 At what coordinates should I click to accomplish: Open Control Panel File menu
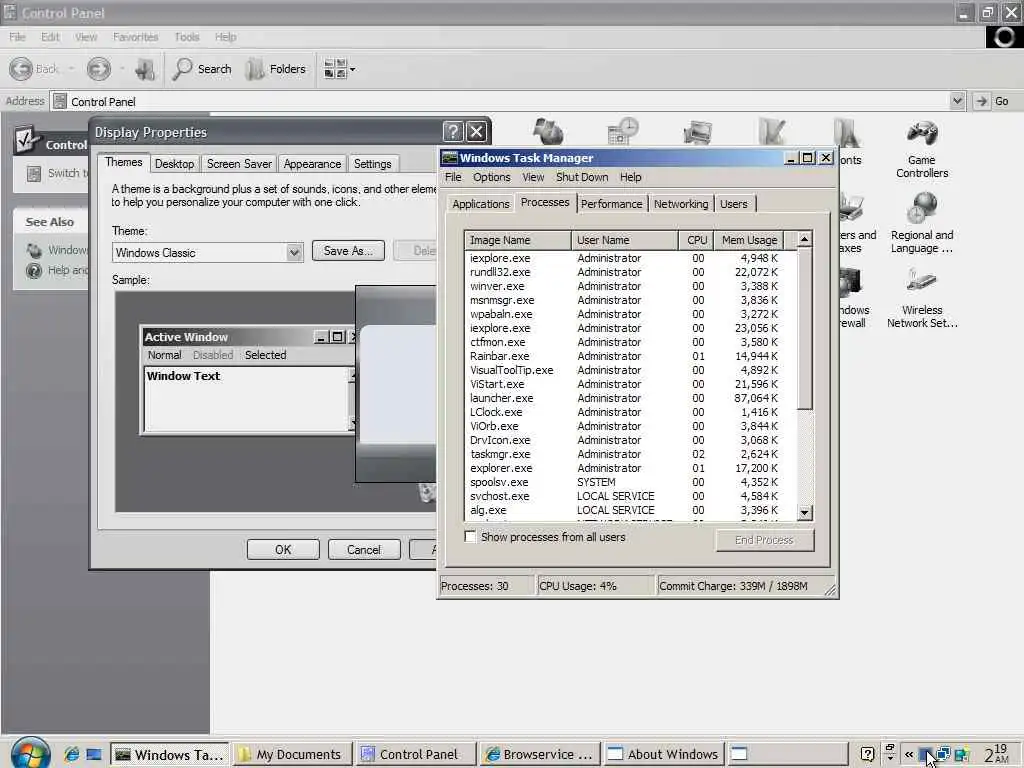point(17,37)
